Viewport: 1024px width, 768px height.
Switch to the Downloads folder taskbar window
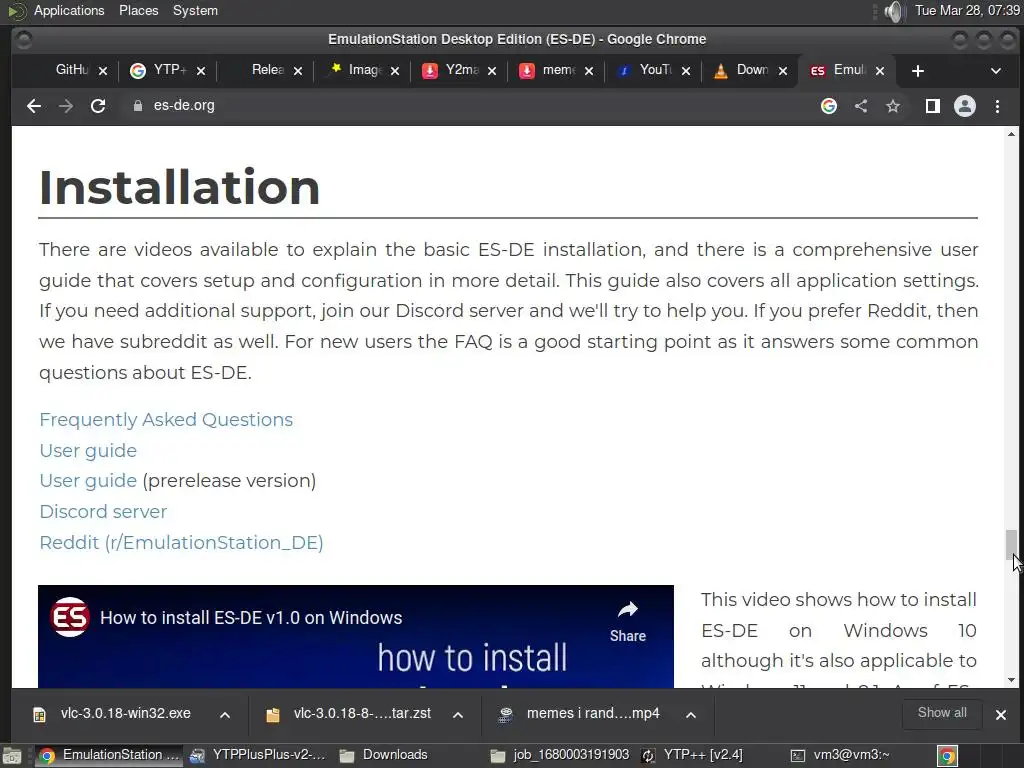coord(384,755)
